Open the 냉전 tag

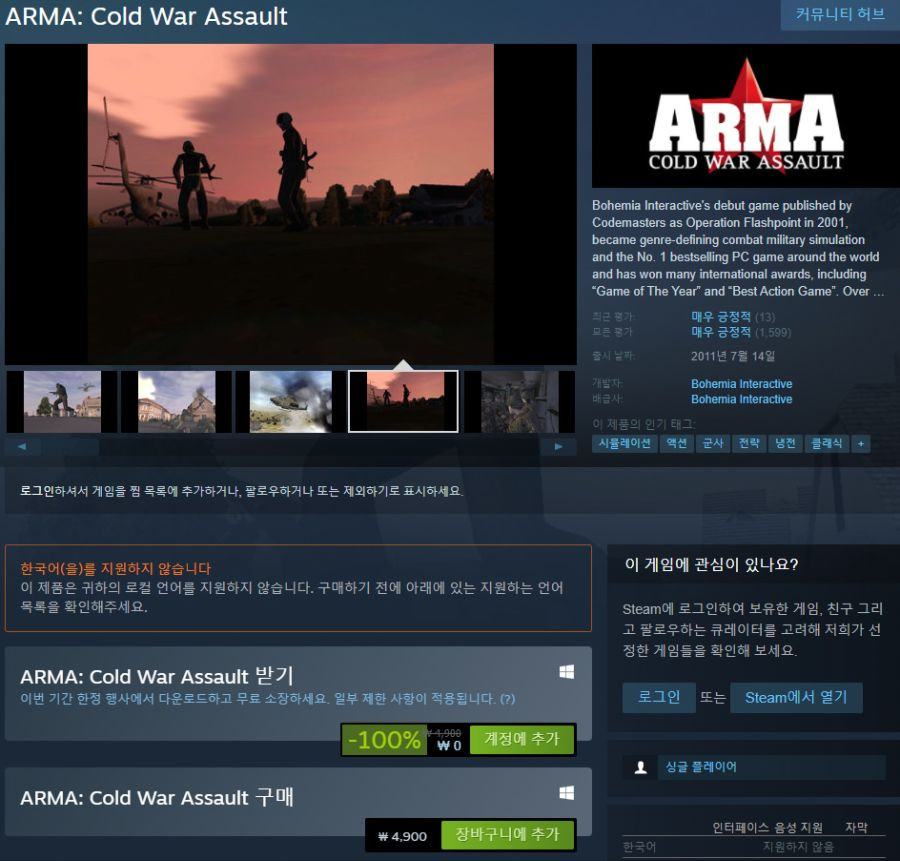785,443
